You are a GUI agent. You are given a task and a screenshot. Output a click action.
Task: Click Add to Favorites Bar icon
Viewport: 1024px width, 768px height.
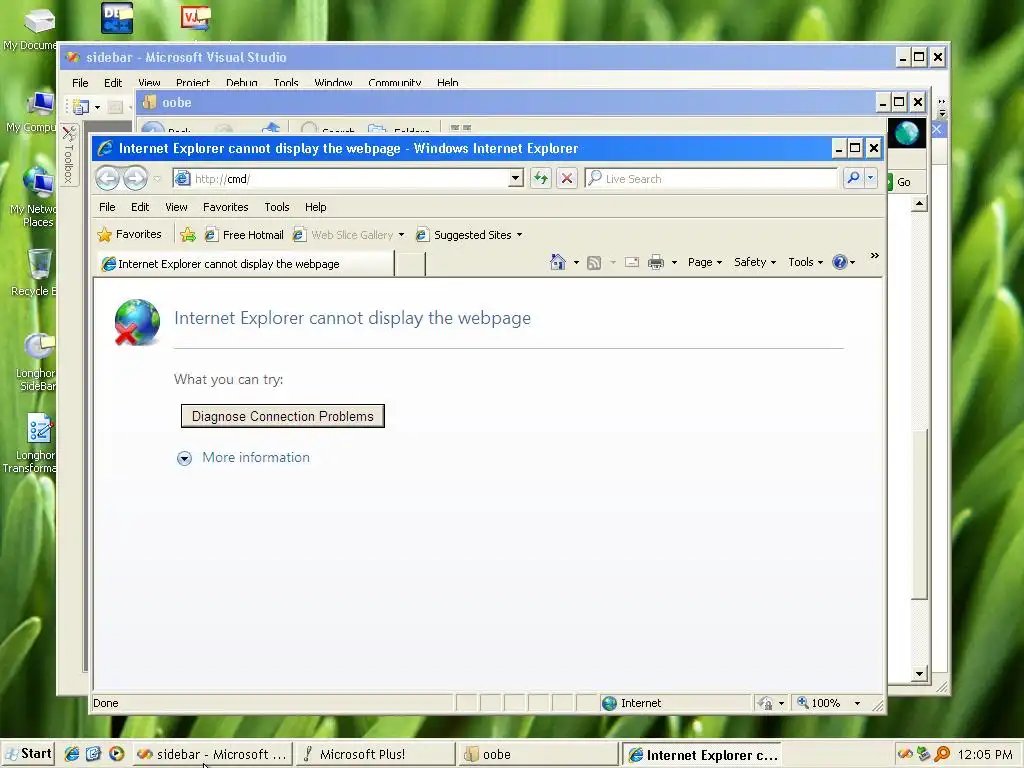pyautogui.click(x=187, y=234)
